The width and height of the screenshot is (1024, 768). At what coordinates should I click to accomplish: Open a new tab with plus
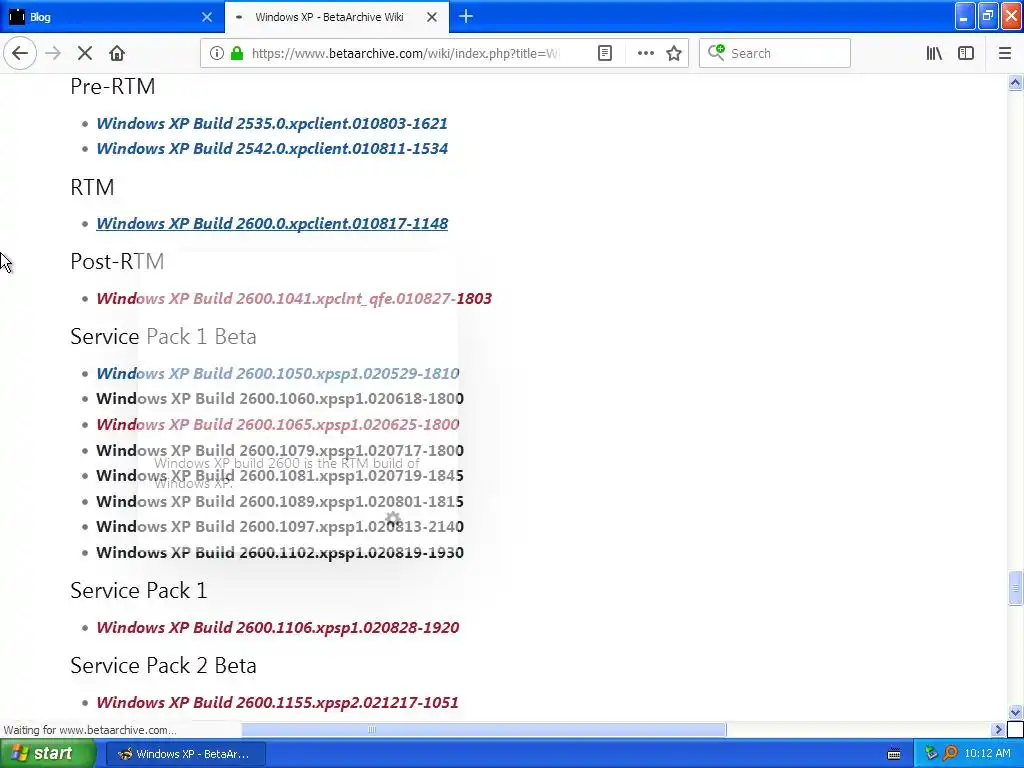[x=466, y=17]
